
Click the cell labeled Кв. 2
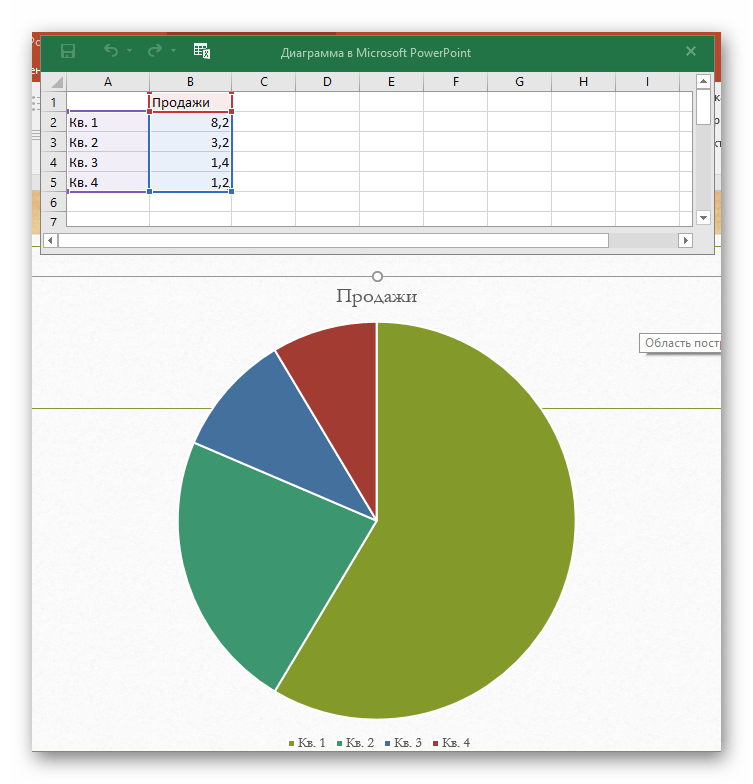(108, 142)
